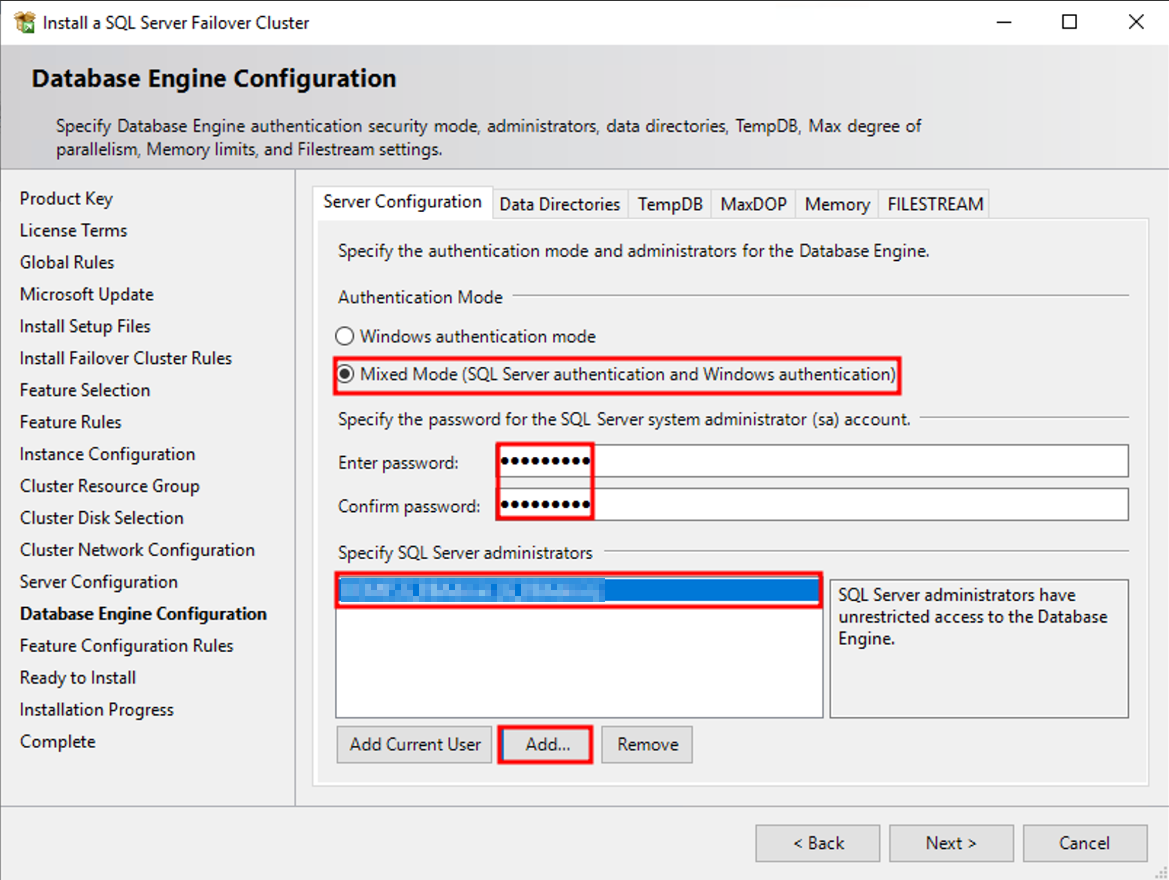Click the Ready to Install step

click(x=78, y=678)
